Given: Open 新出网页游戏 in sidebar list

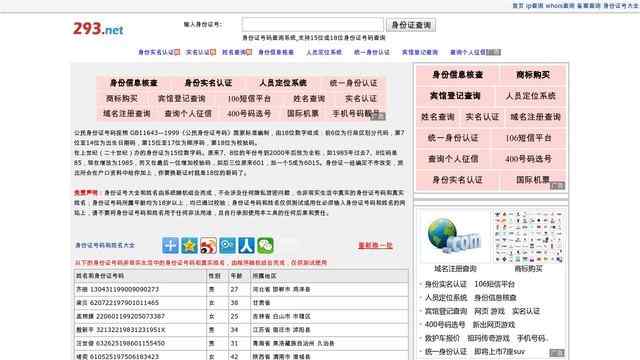Looking at the screenshot, I should [493, 324].
